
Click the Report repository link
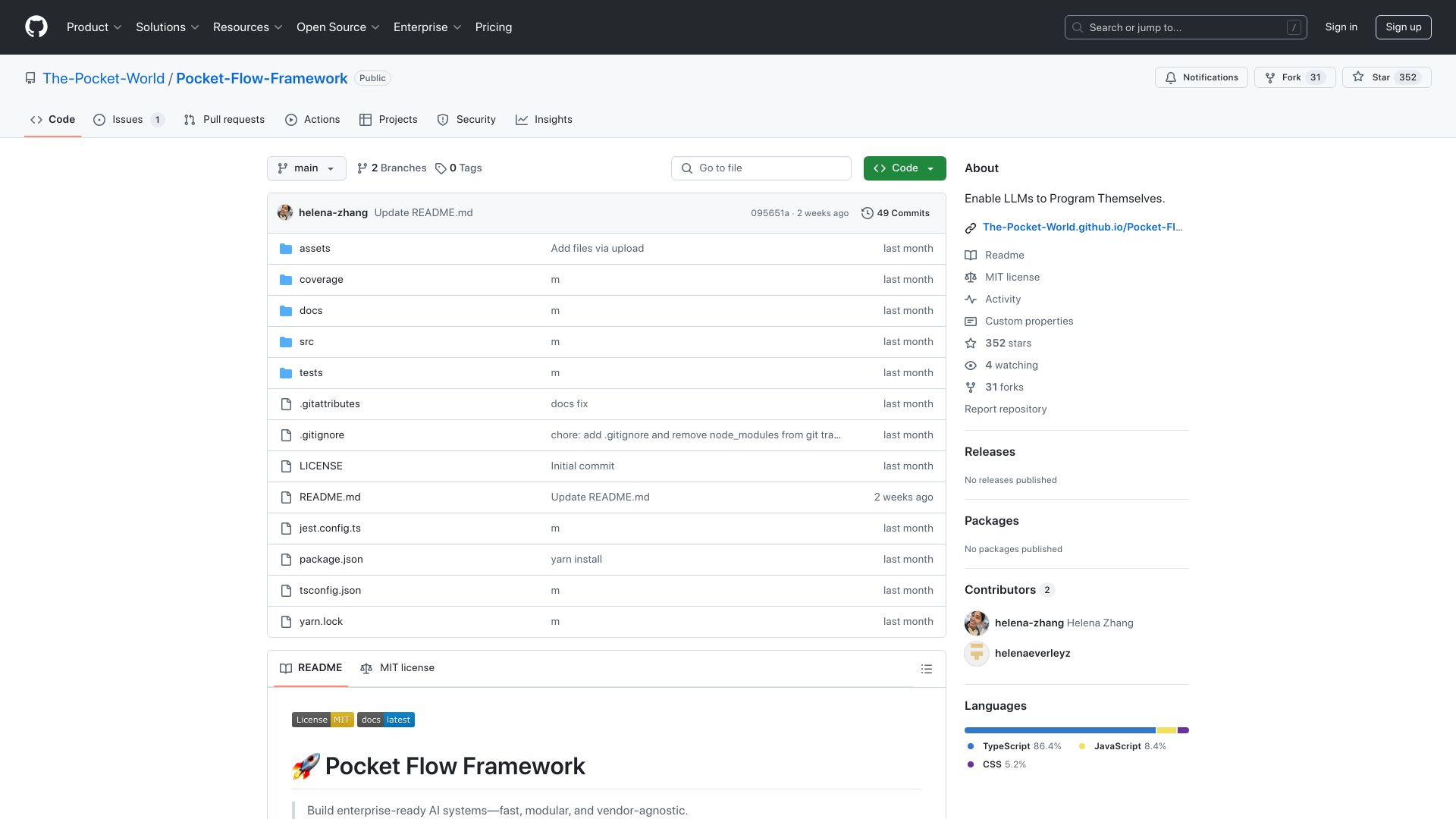(x=1006, y=409)
